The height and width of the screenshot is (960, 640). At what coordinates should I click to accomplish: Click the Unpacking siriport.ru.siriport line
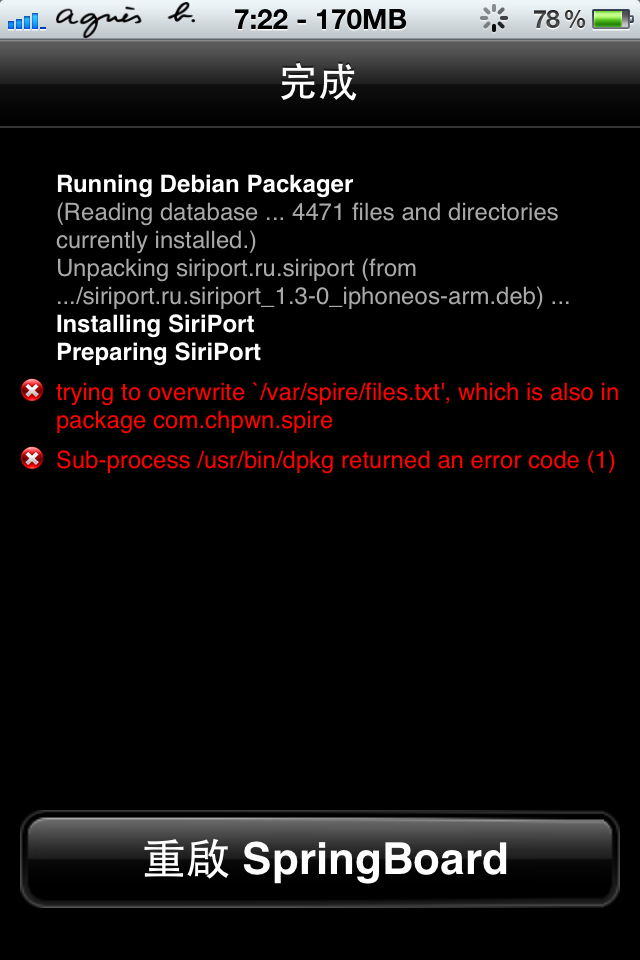(x=236, y=268)
